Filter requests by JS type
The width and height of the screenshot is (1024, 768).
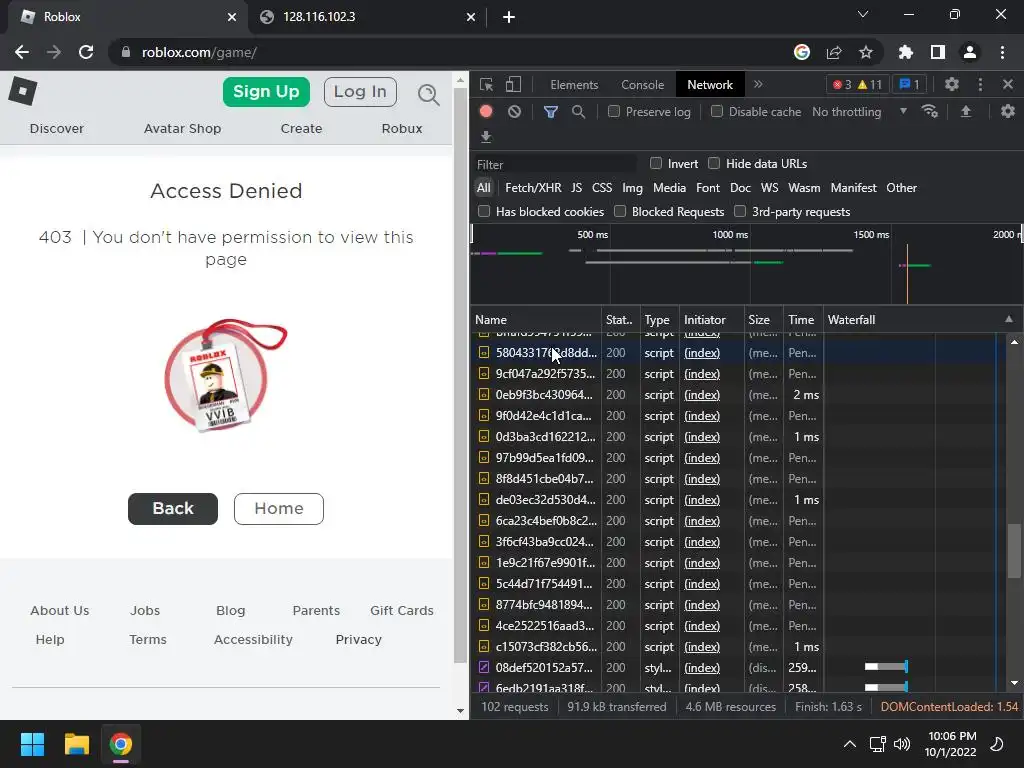pos(576,188)
